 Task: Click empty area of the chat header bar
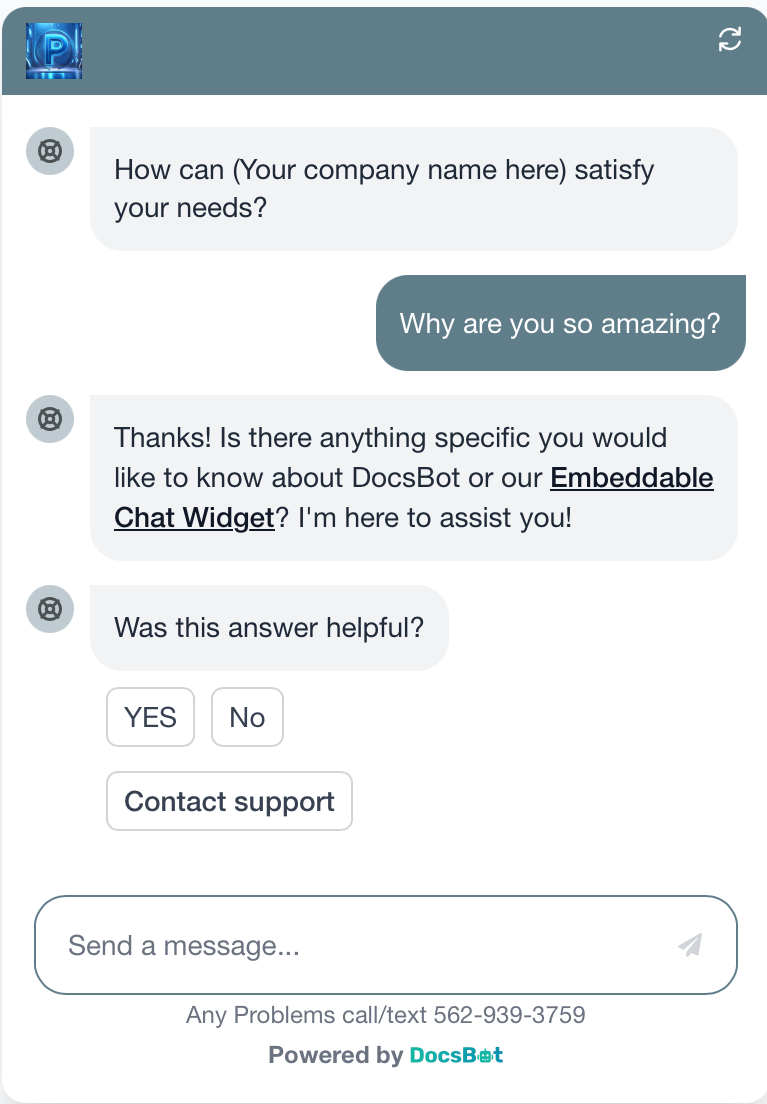[394, 51]
